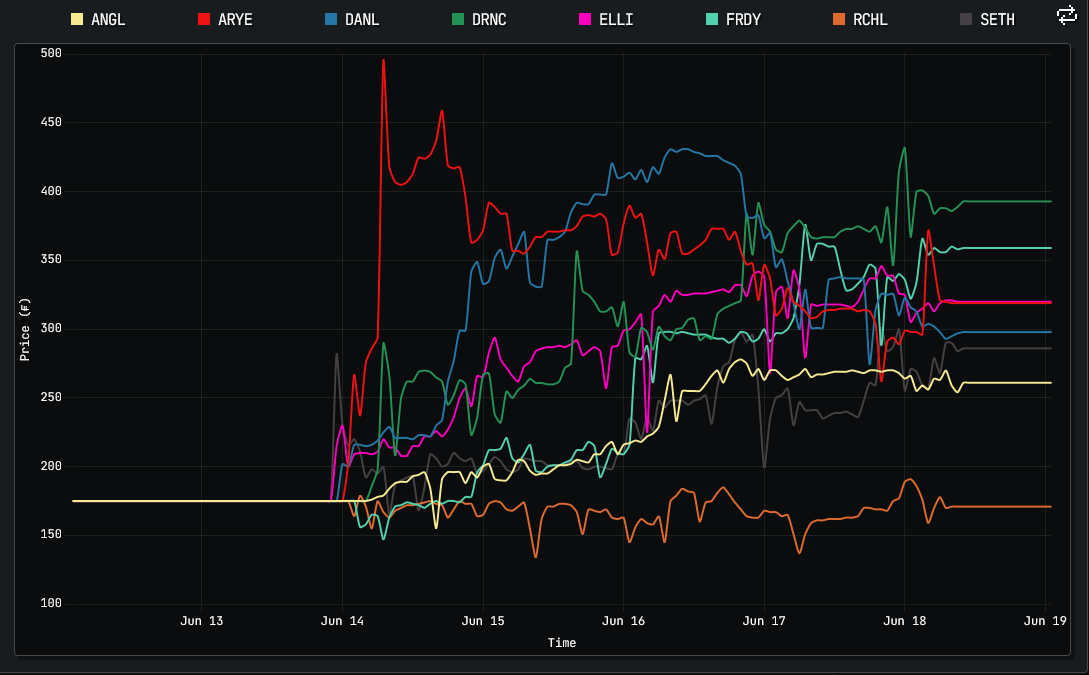This screenshot has height=675, width=1089.
Task: Click the '350' y-axis tick label
Action: [51, 260]
